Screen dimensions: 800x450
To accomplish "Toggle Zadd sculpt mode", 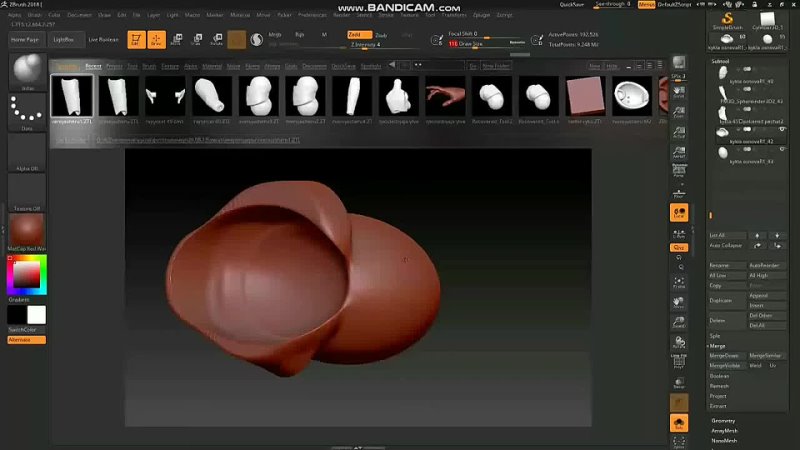I will click(x=359, y=35).
